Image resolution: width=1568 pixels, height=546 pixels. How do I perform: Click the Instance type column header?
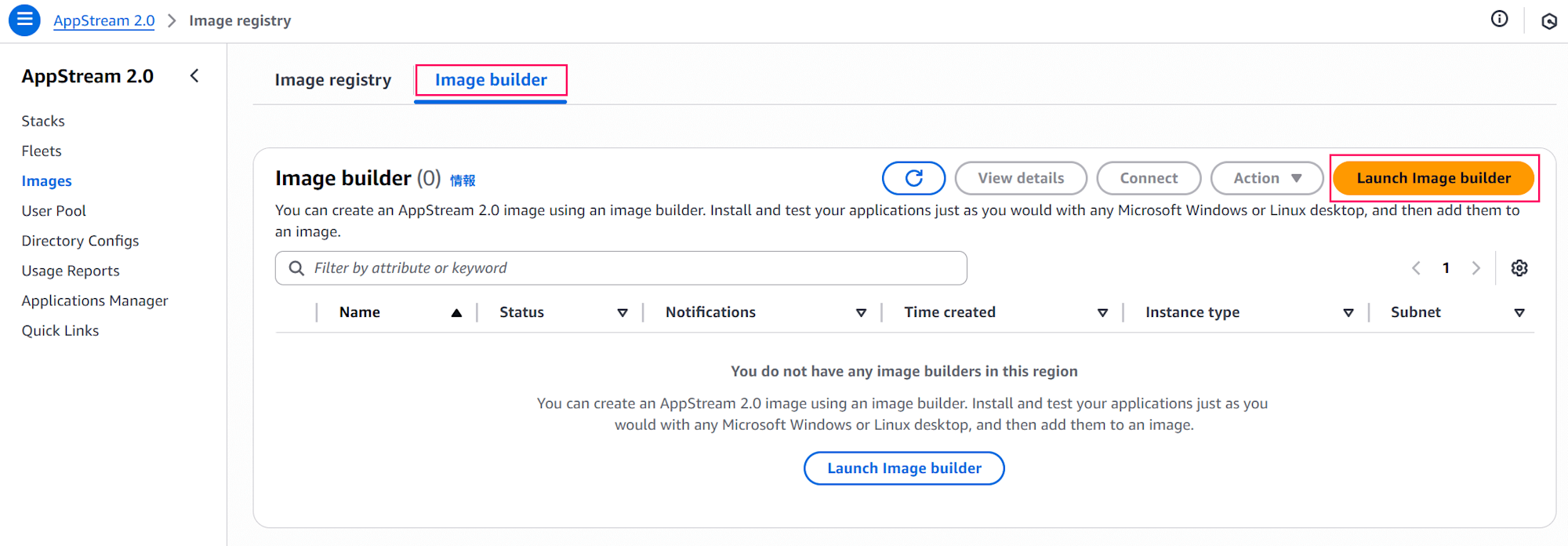pos(1192,312)
